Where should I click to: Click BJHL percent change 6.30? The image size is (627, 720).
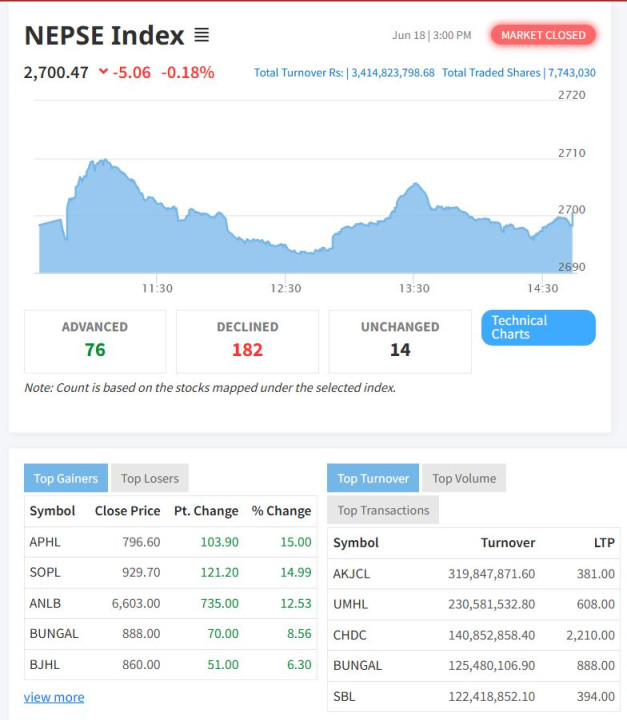tap(299, 664)
